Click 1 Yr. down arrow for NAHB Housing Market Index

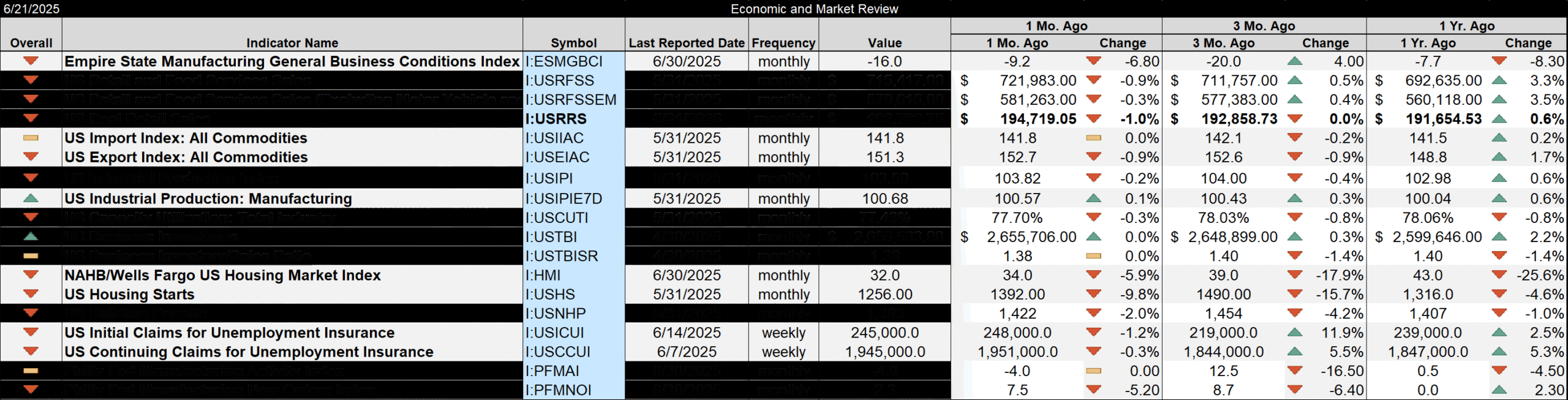pyautogui.click(x=1499, y=275)
